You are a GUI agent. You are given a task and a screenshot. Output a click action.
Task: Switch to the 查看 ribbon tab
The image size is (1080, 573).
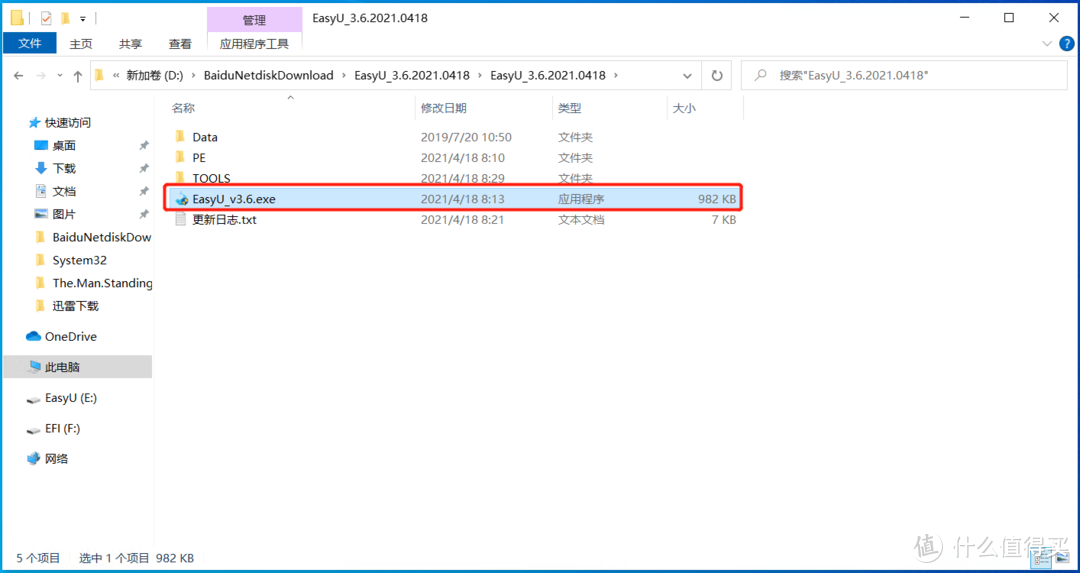[180, 43]
